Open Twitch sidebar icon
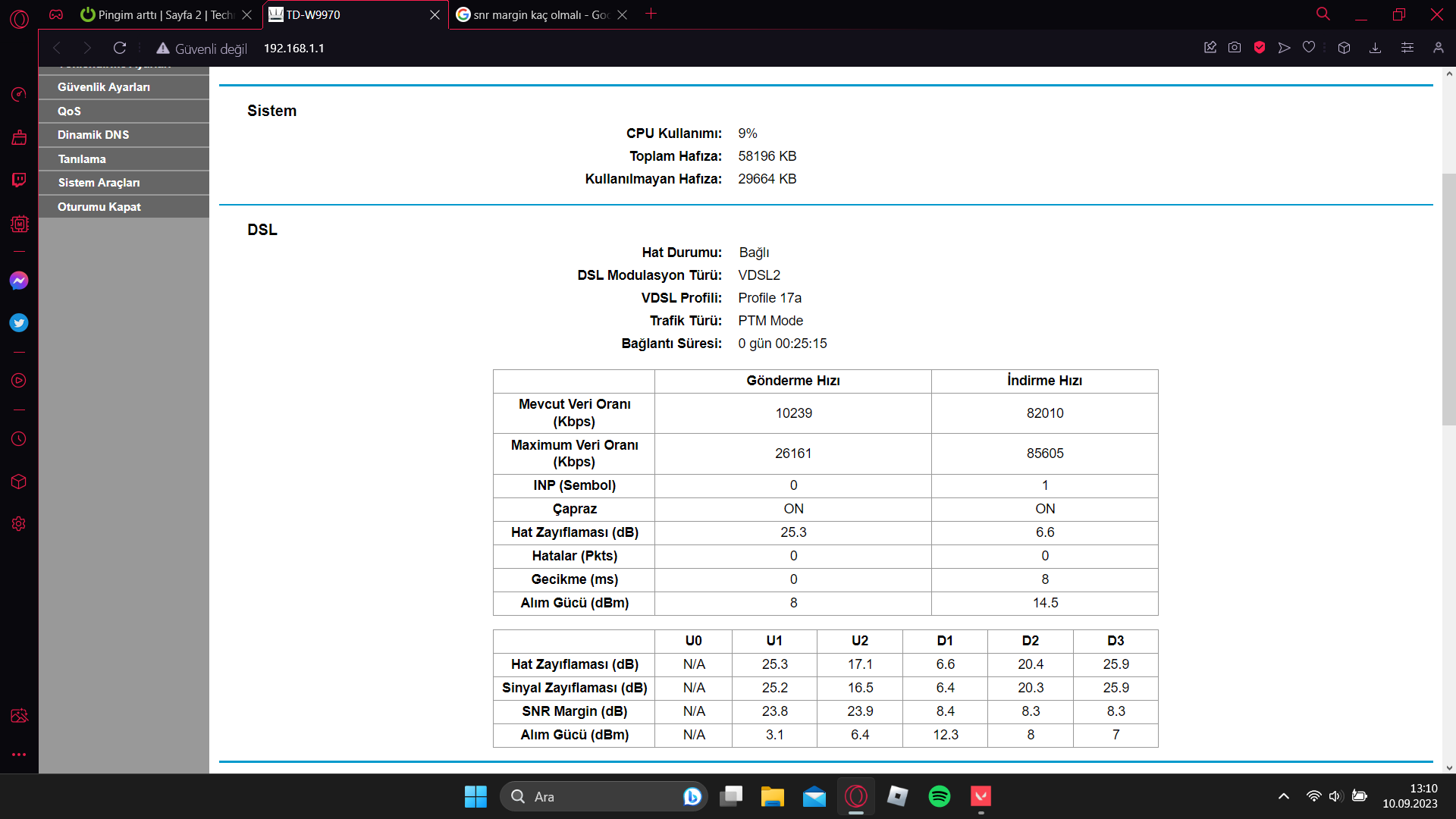 coord(19,180)
